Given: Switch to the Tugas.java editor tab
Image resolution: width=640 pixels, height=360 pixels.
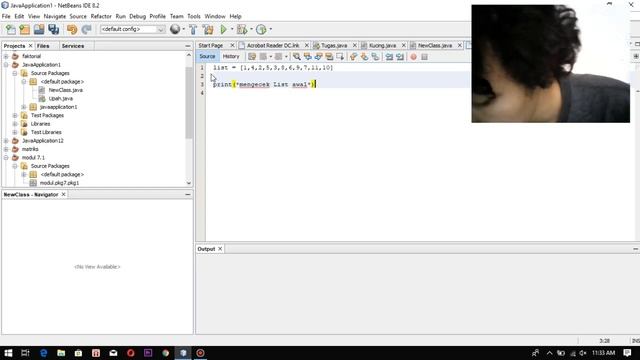Looking at the screenshot, I should tap(334, 46).
